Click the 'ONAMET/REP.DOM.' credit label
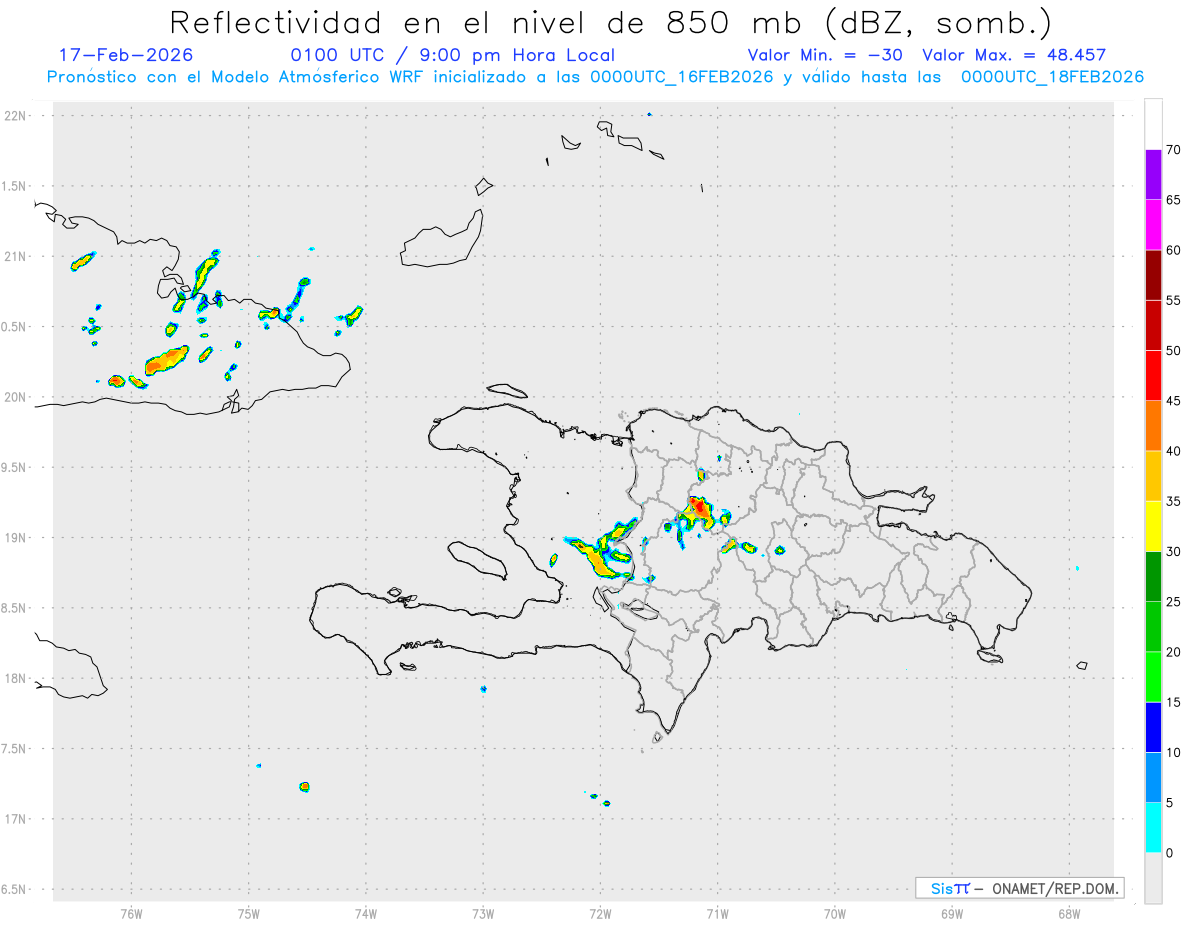The image size is (1200, 927). click(1054, 888)
